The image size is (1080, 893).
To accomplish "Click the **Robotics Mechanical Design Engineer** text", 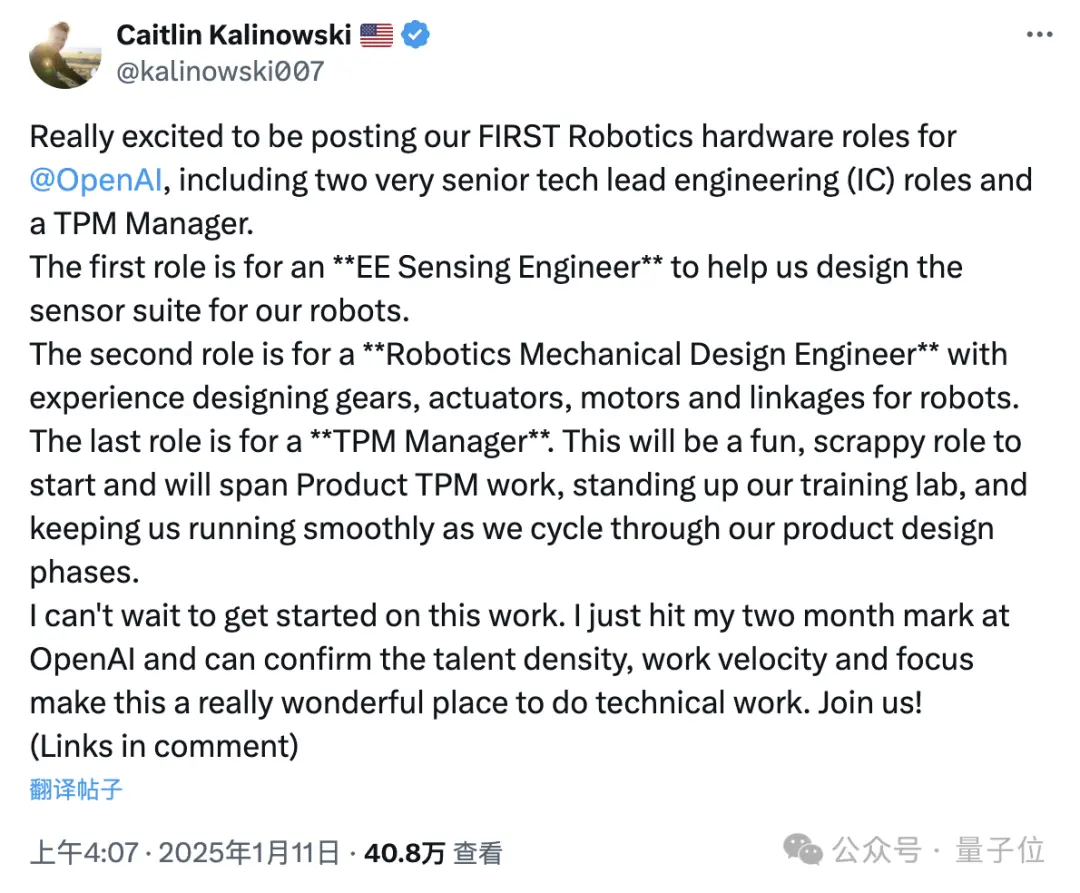I will 650,355.
